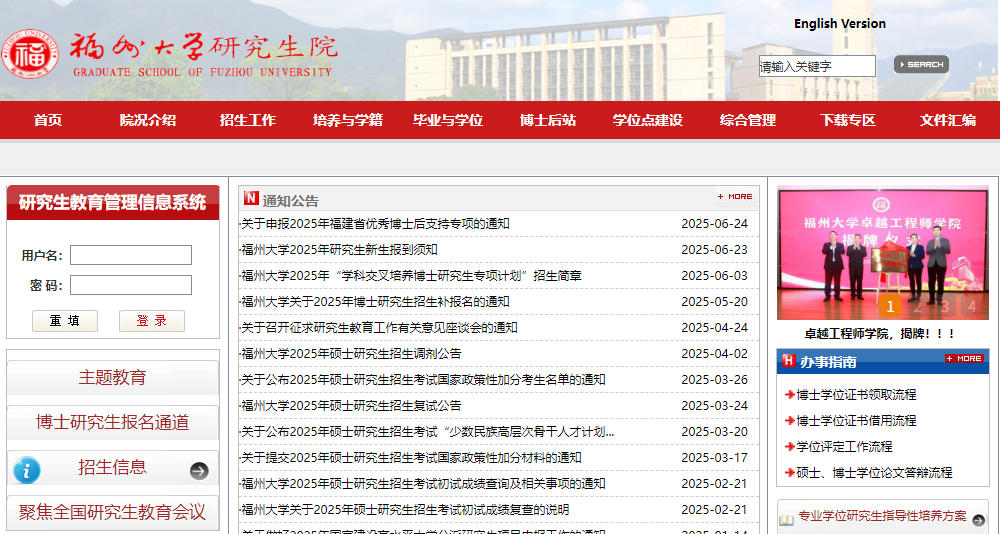This screenshot has width=1000, height=534.
Task: Select slide 1 in the slideshow pager
Action: click(890, 307)
